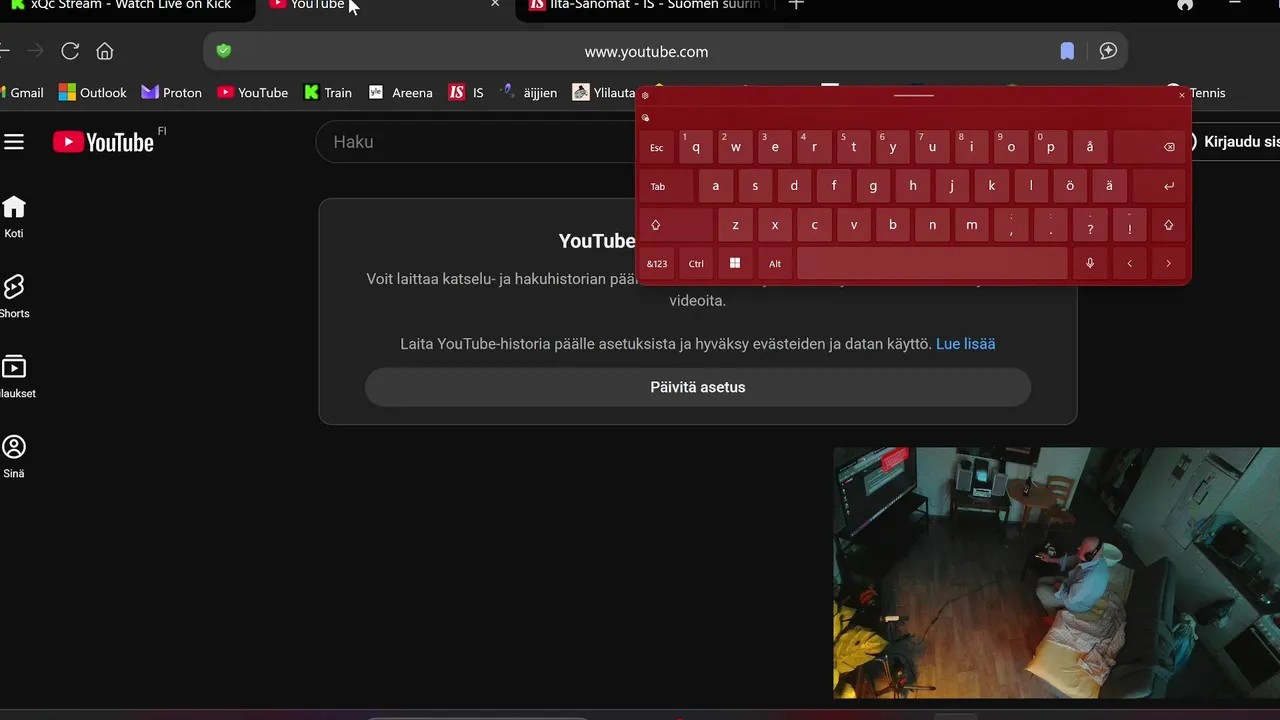Screen dimensions: 1280x720
Task: Tap the ä key on touch keyboard
Action: 1110,186
